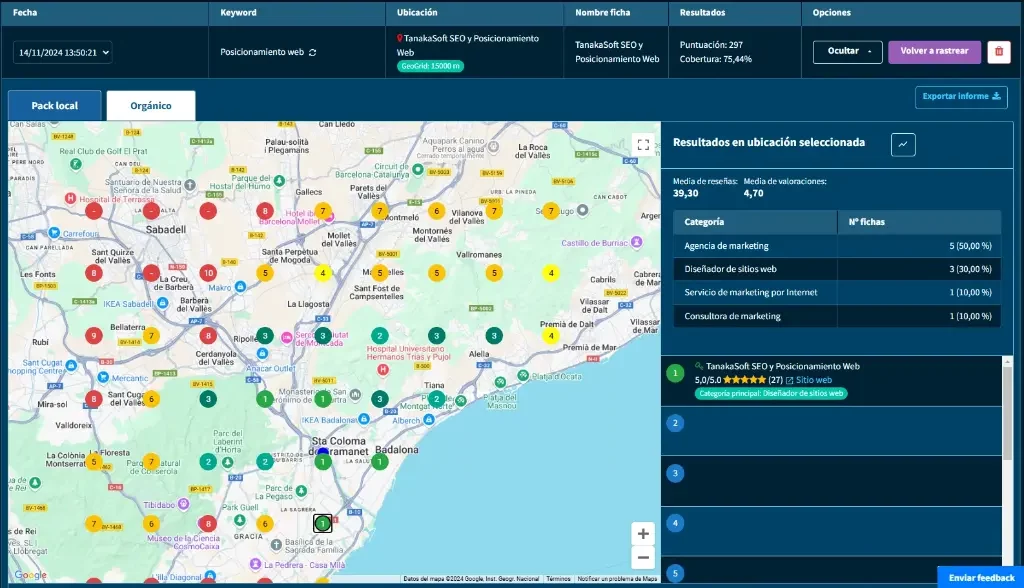Viewport: 1024px width, 588px height.
Task: Click the Exportar informe button
Action: (960, 97)
